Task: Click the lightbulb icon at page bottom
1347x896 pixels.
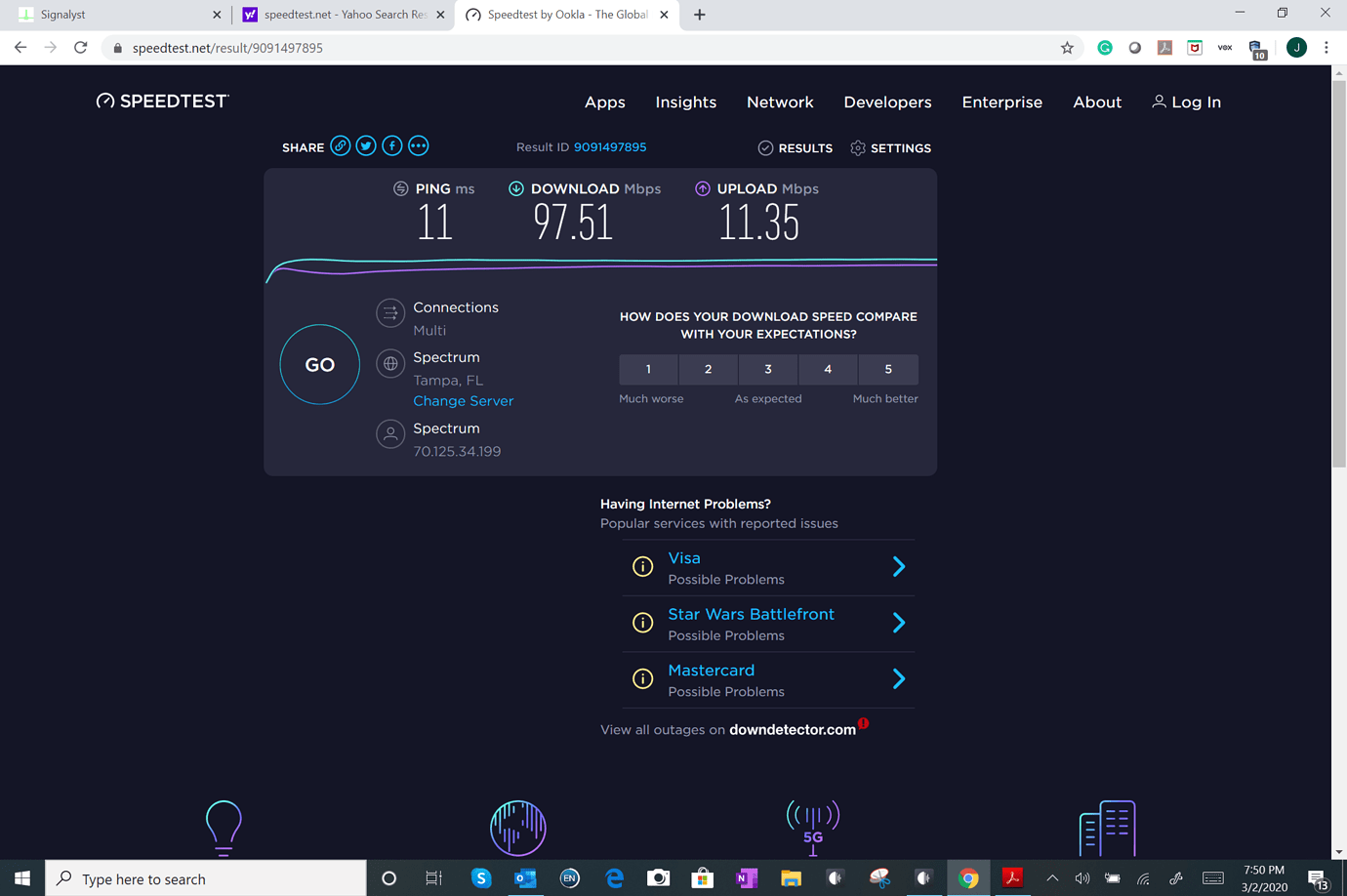Action: click(x=224, y=828)
